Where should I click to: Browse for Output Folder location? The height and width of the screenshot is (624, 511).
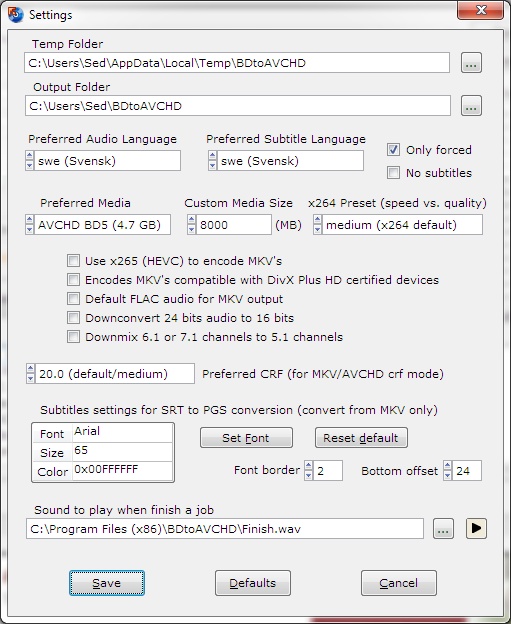click(x=471, y=106)
